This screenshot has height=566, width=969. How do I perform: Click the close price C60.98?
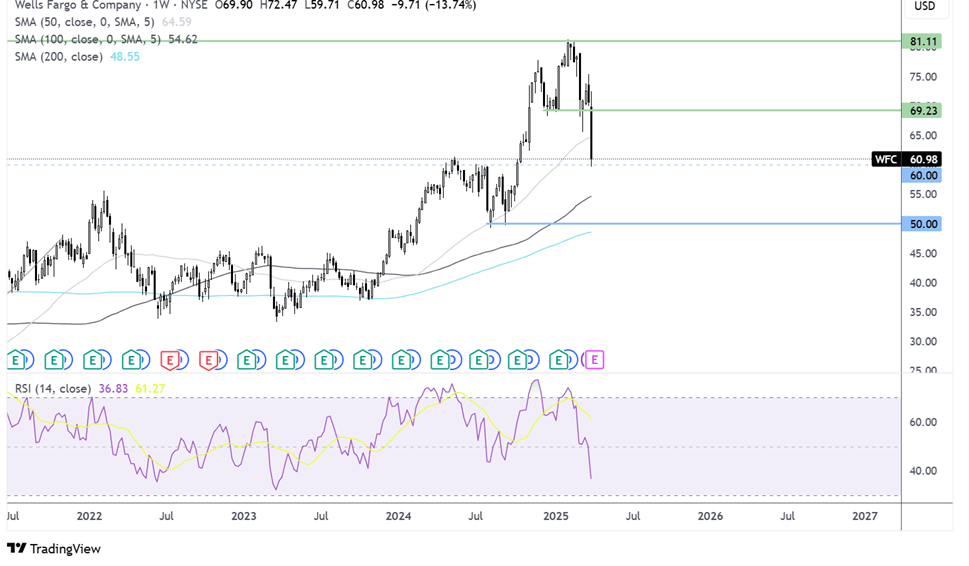click(x=365, y=6)
